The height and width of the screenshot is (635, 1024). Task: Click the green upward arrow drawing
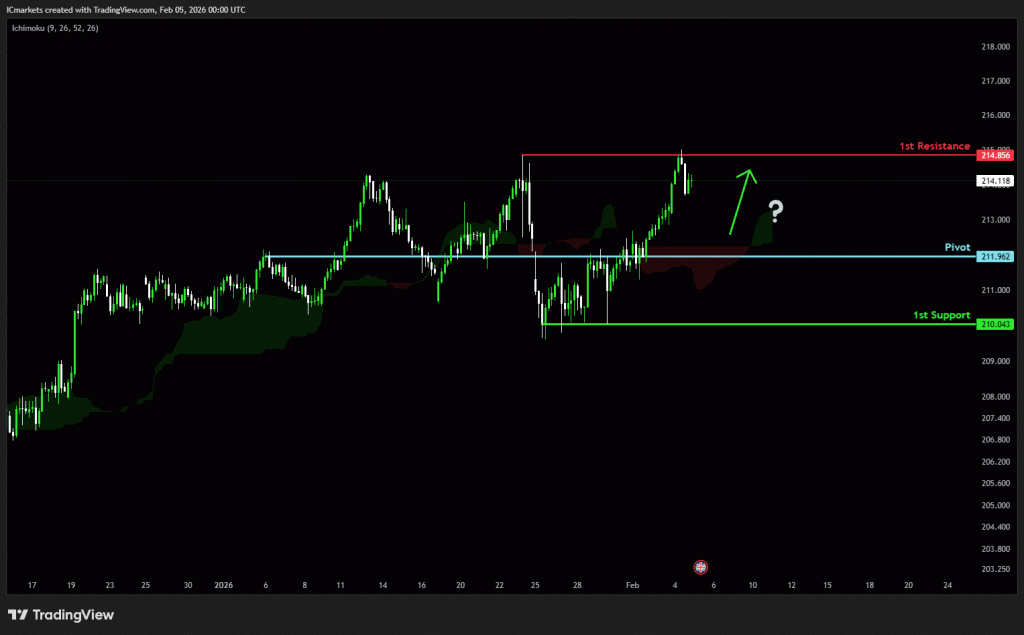[x=742, y=200]
